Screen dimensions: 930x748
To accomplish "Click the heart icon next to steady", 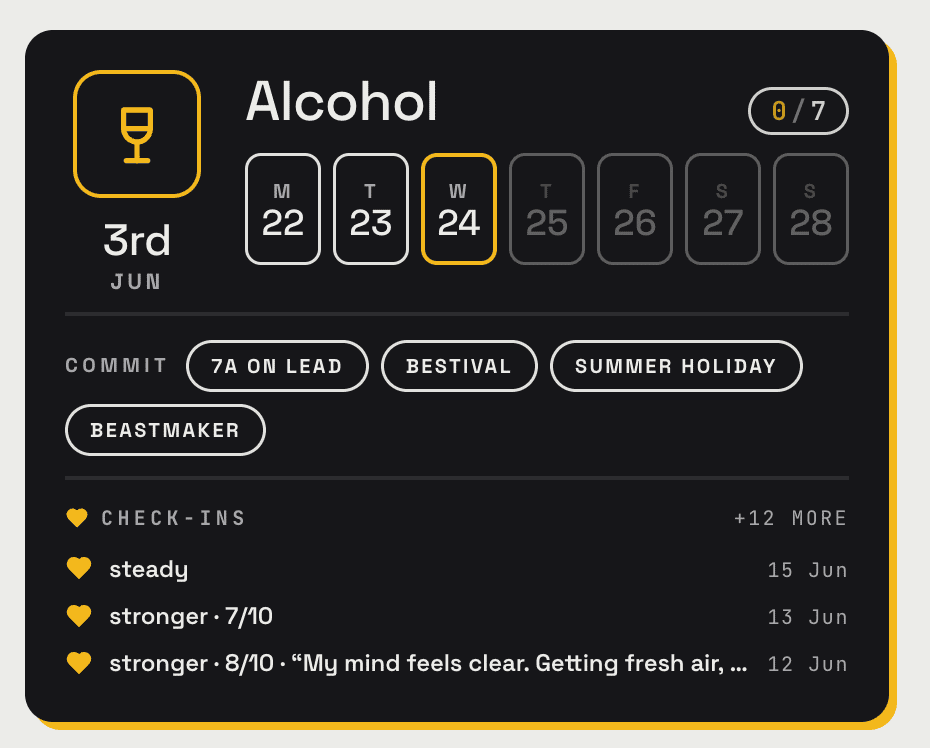I will point(79,568).
